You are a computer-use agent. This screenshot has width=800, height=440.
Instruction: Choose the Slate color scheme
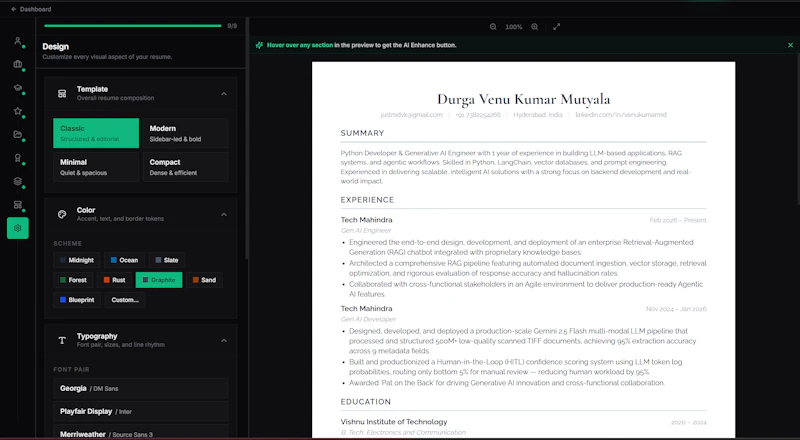pyautogui.click(x=167, y=260)
